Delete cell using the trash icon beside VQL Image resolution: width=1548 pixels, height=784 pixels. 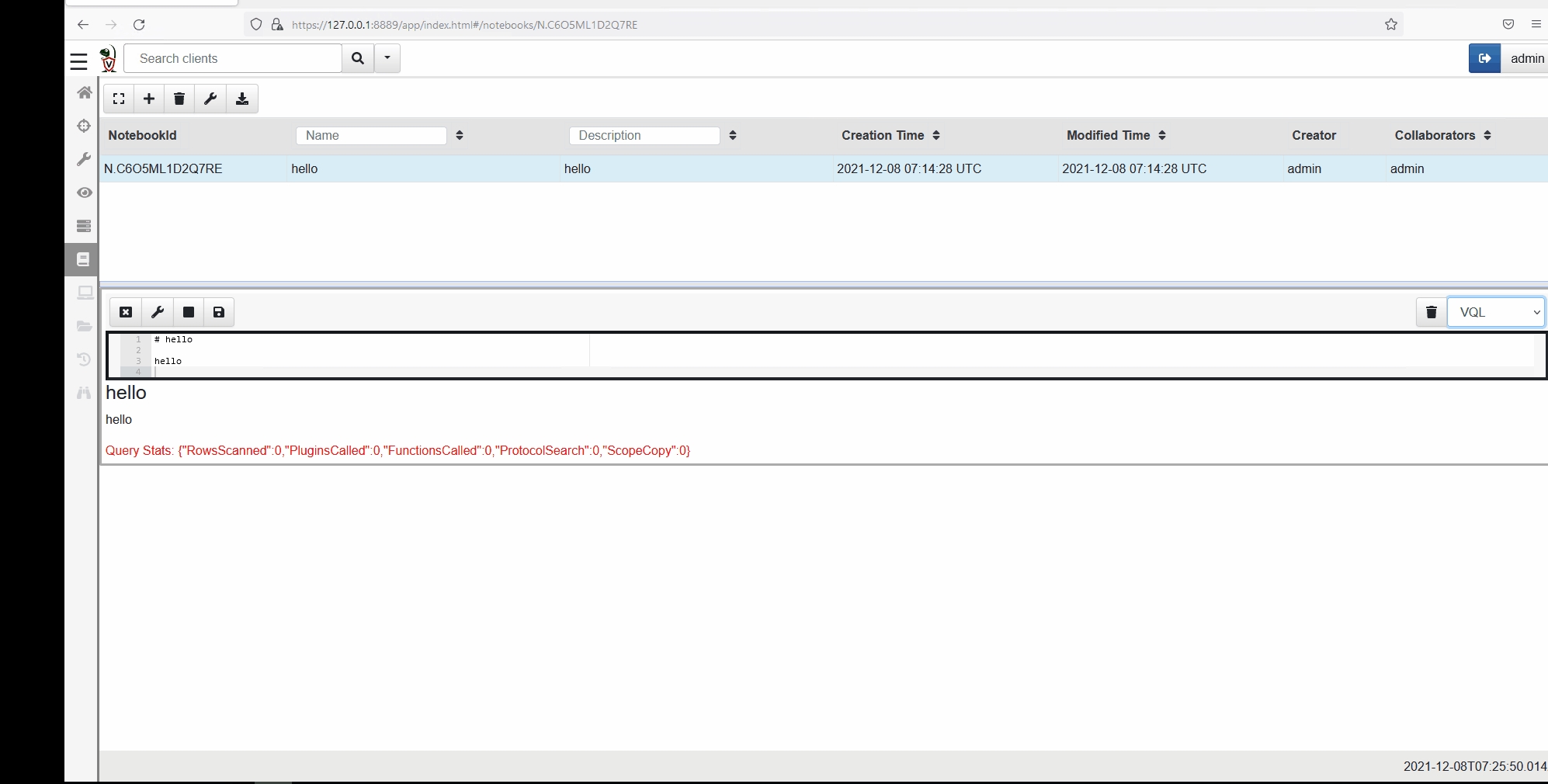pyautogui.click(x=1431, y=312)
